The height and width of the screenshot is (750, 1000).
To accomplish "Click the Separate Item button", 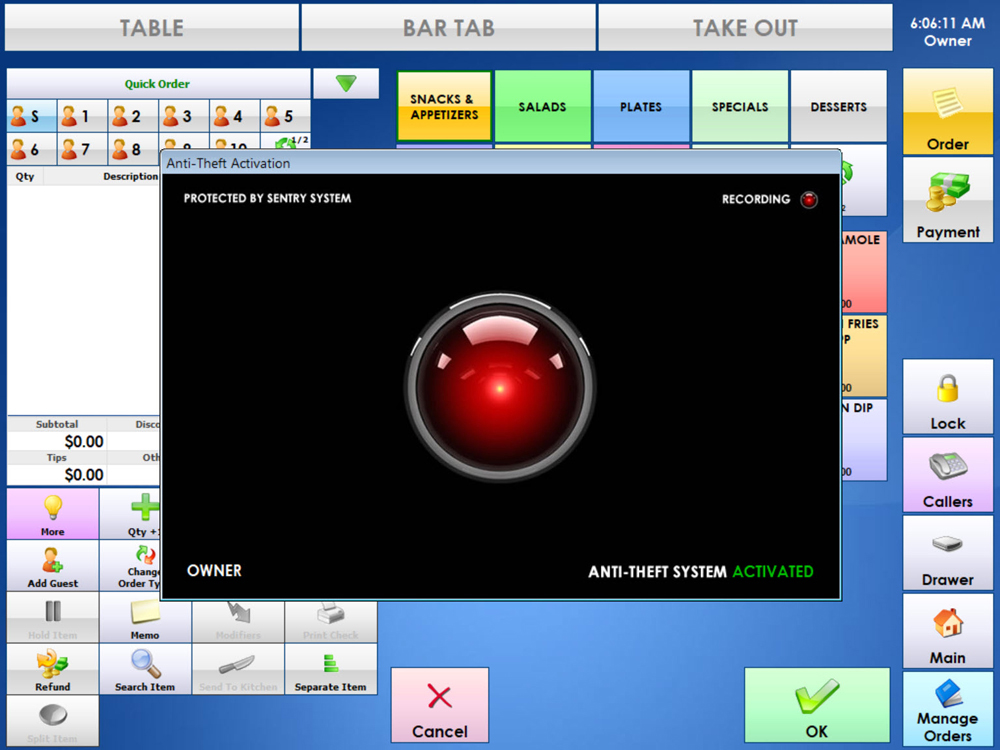I will (x=331, y=669).
